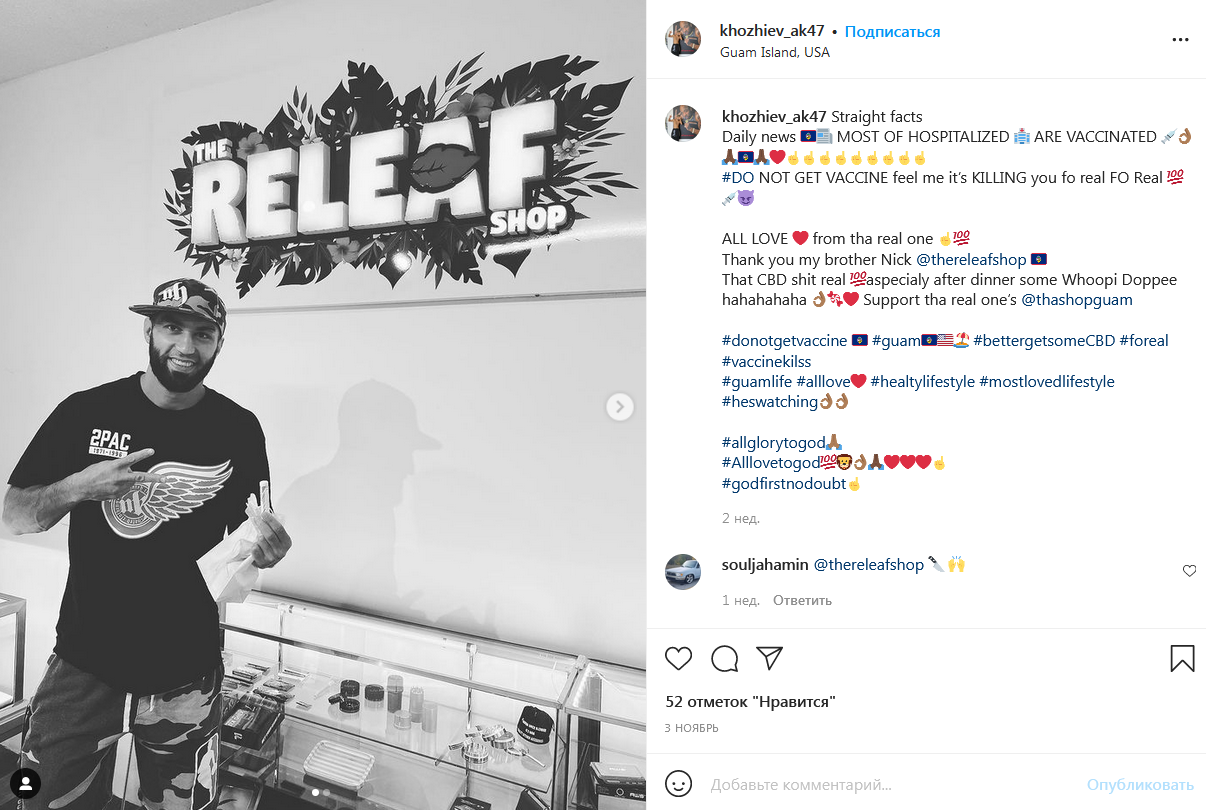This screenshot has height=810, width=1206.
Task: Like souljahamin's comment with small heart
Action: (x=1189, y=571)
